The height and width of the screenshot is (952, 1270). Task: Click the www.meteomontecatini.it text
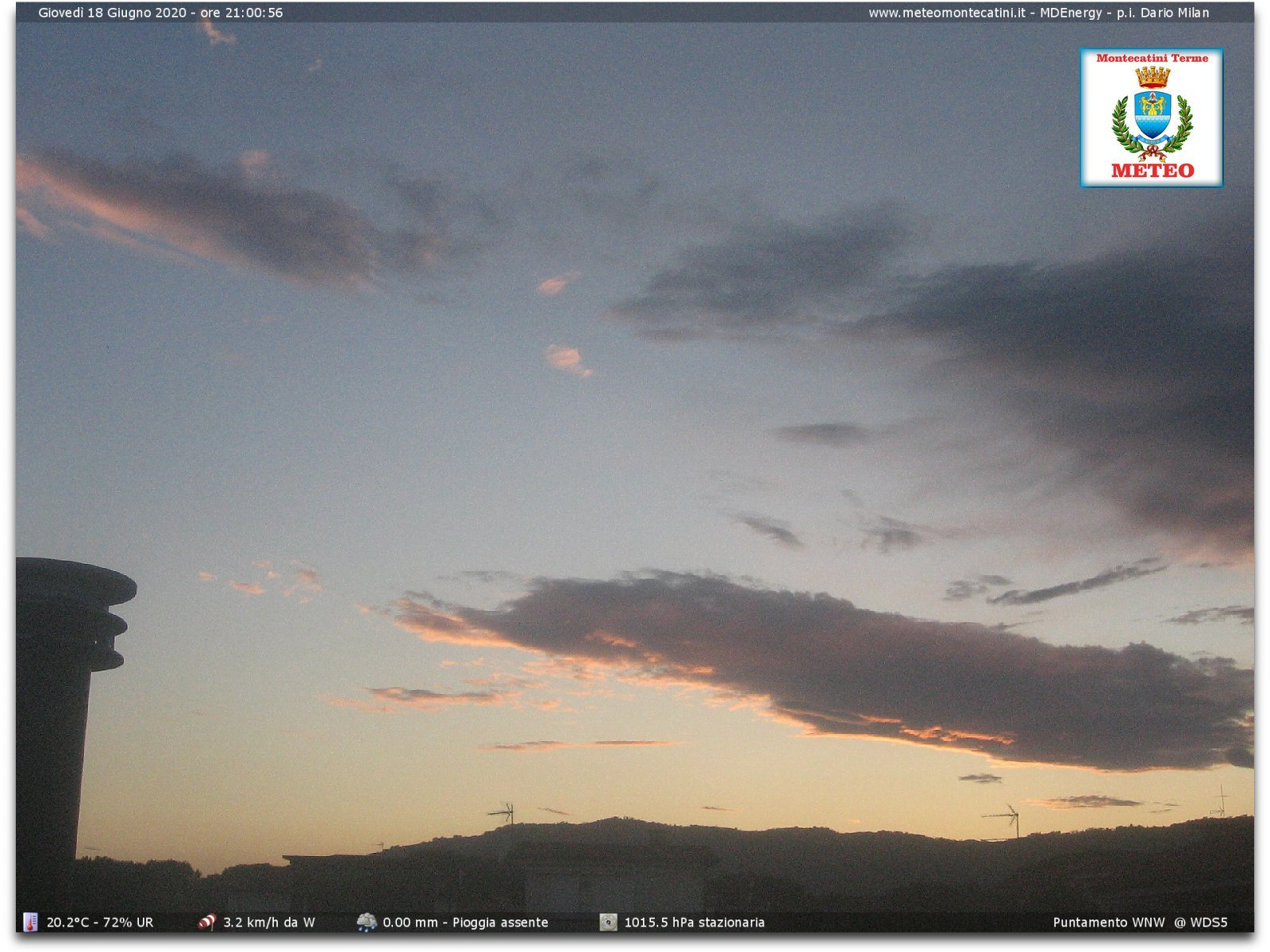click(946, 13)
